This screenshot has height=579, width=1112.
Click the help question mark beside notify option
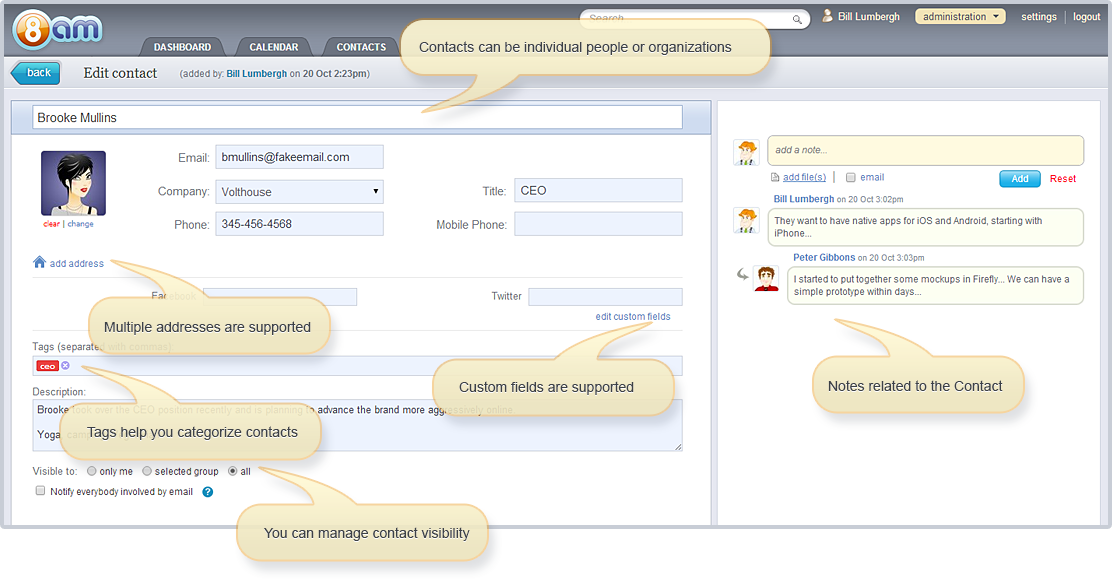point(208,492)
